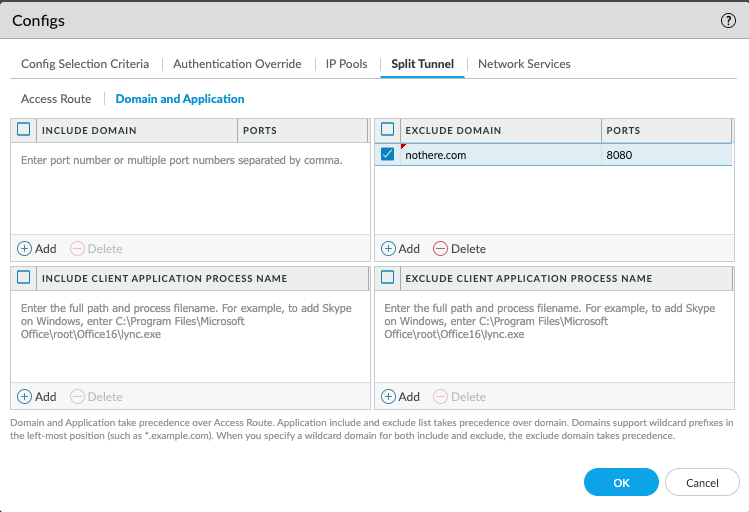Click the Include Domain column header
The width and height of the screenshot is (749, 512).
(137, 130)
